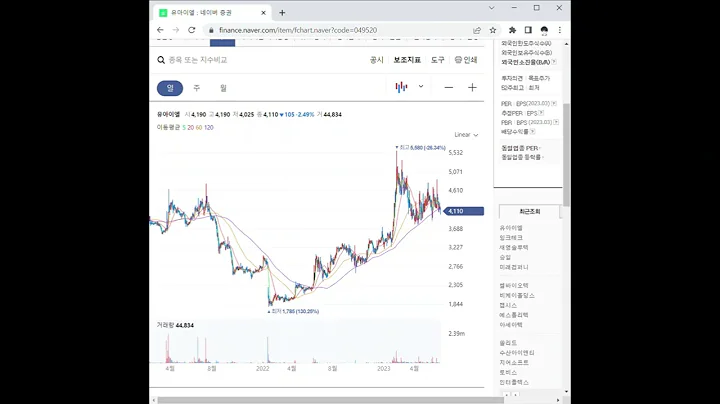Click the 인쇄 print button

(466, 60)
